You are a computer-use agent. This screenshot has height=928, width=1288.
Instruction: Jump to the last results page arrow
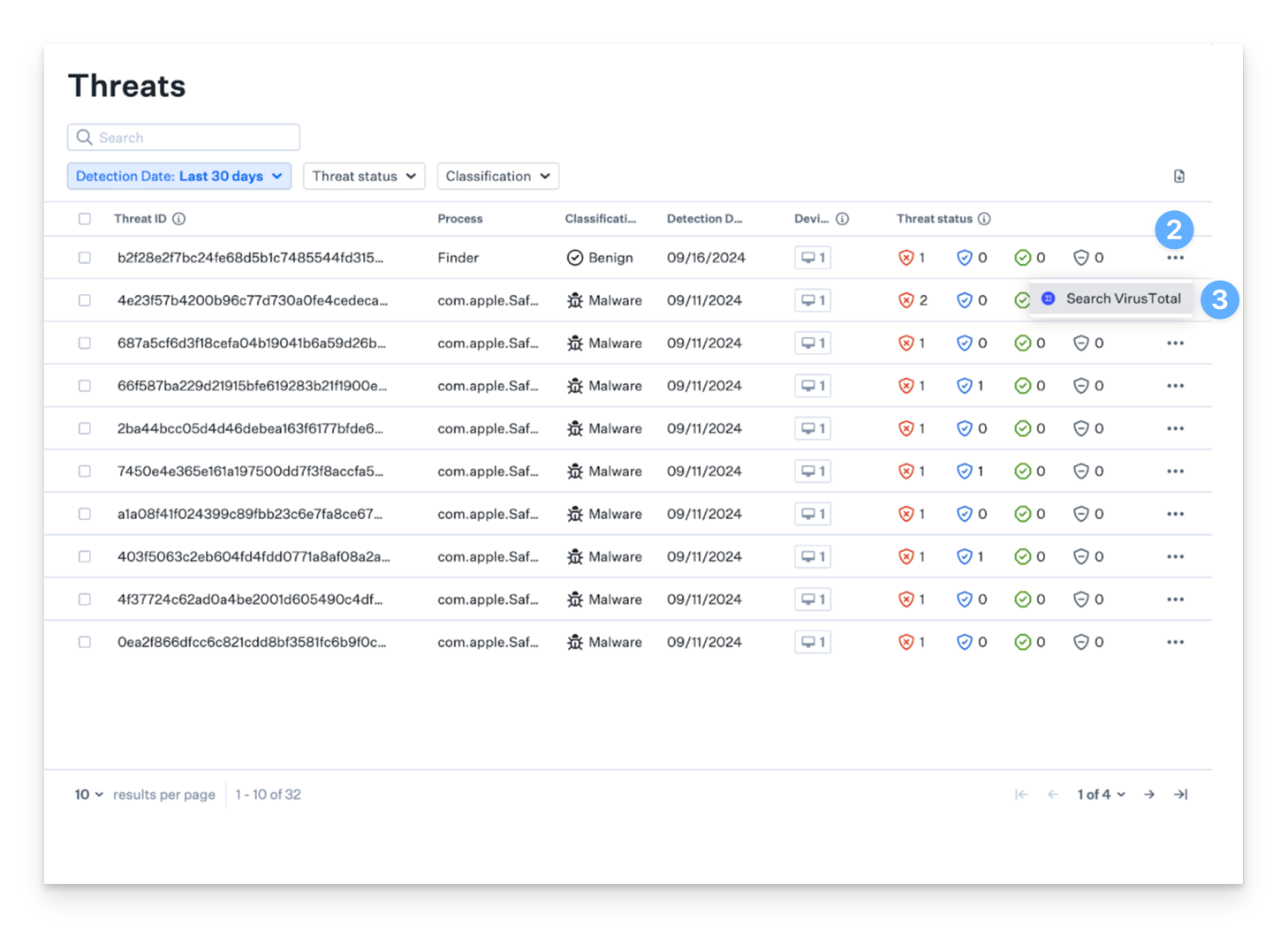tap(1180, 795)
